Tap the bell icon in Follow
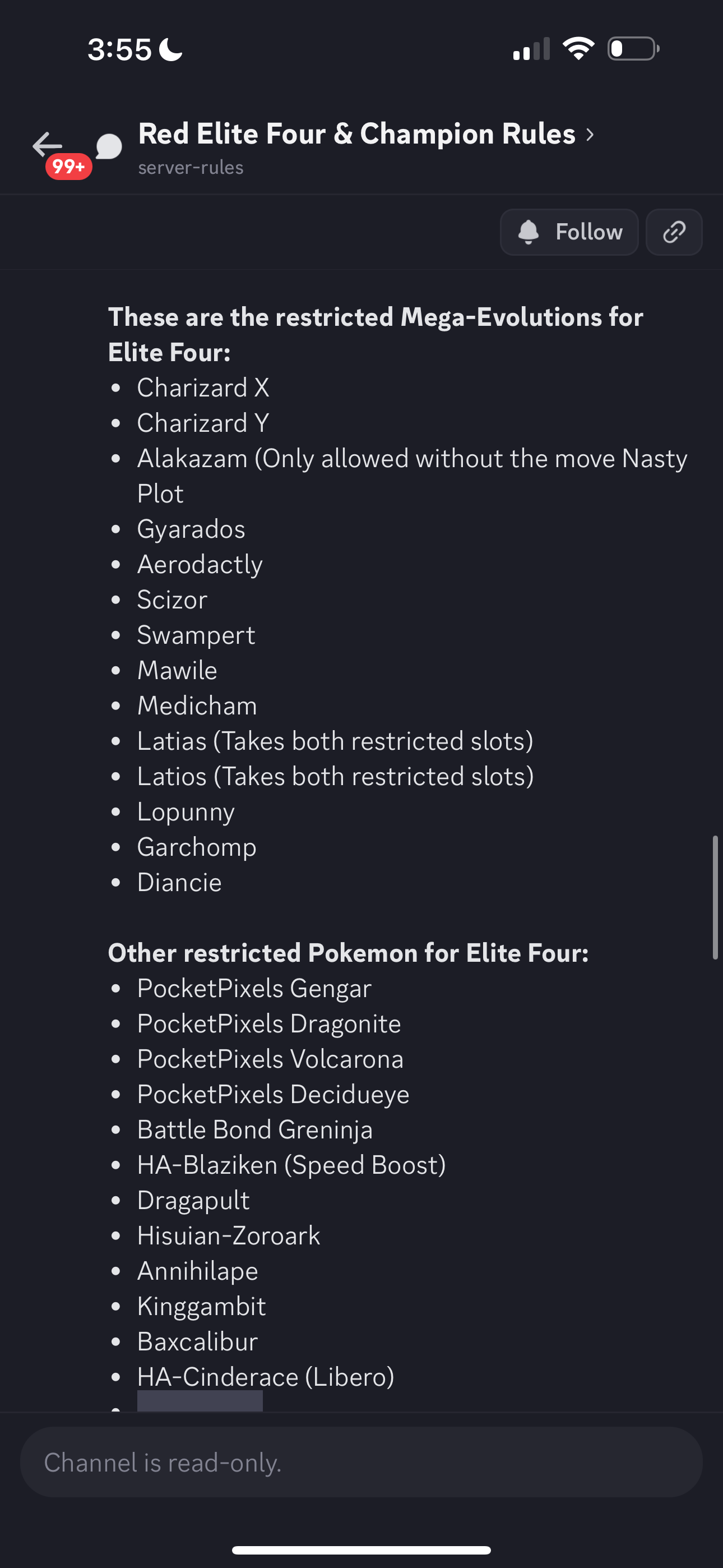The height and width of the screenshot is (1568, 723). 529,232
